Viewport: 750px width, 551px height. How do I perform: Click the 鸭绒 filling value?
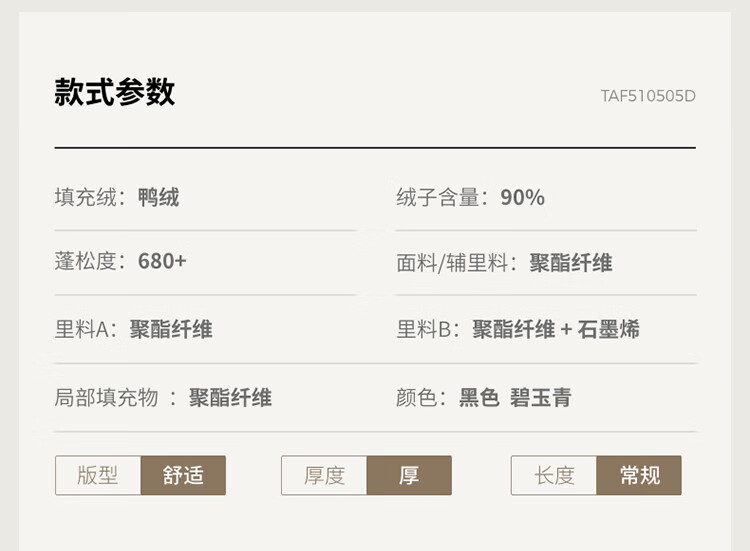tap(158, 198)
